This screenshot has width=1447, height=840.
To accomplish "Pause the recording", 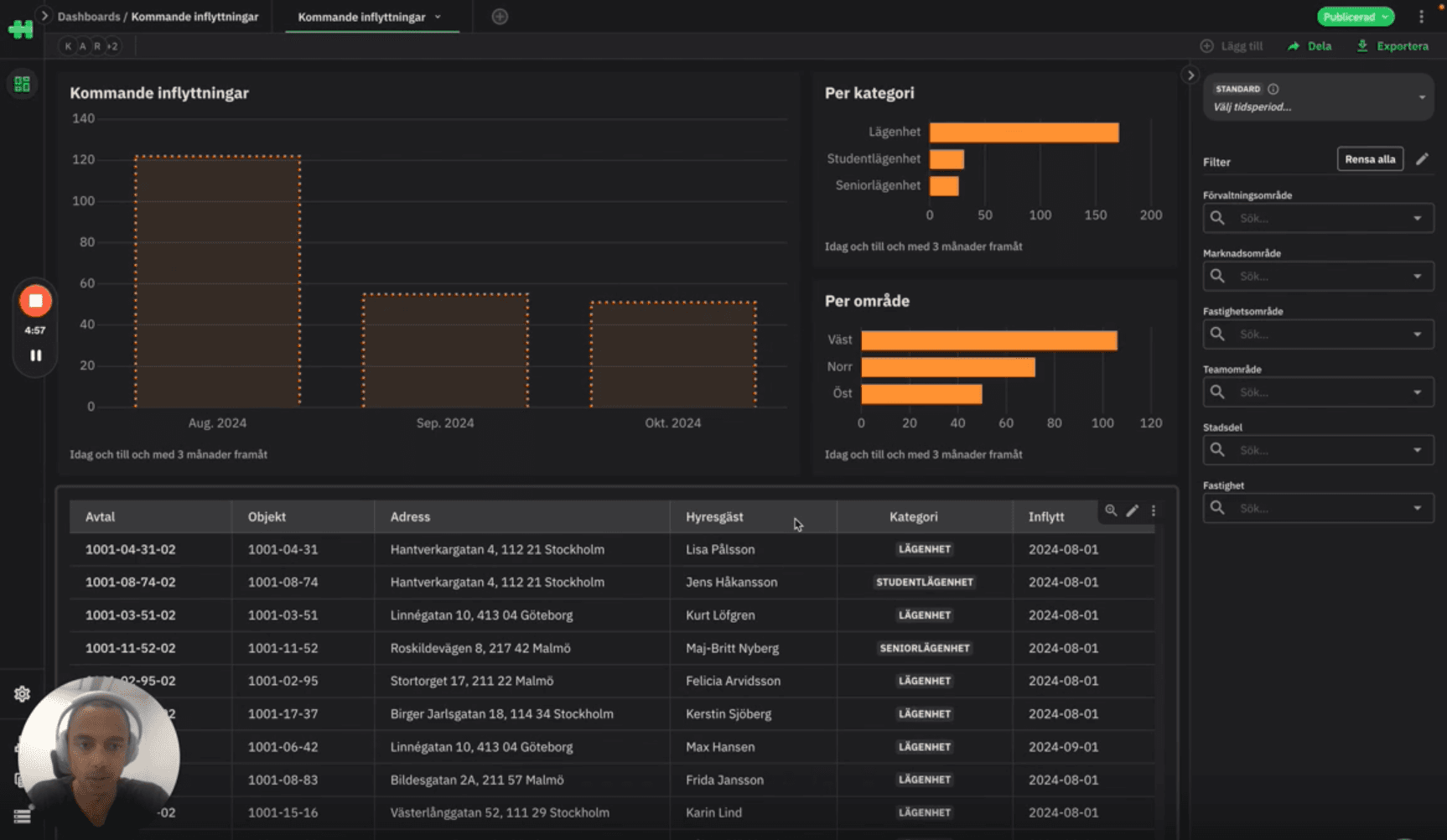I will pyautogui.click(x=35, y=355).
